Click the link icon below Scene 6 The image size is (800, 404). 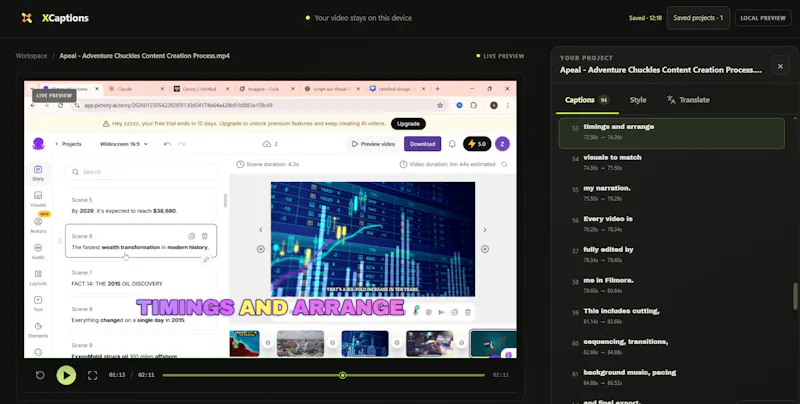point(206,260)
